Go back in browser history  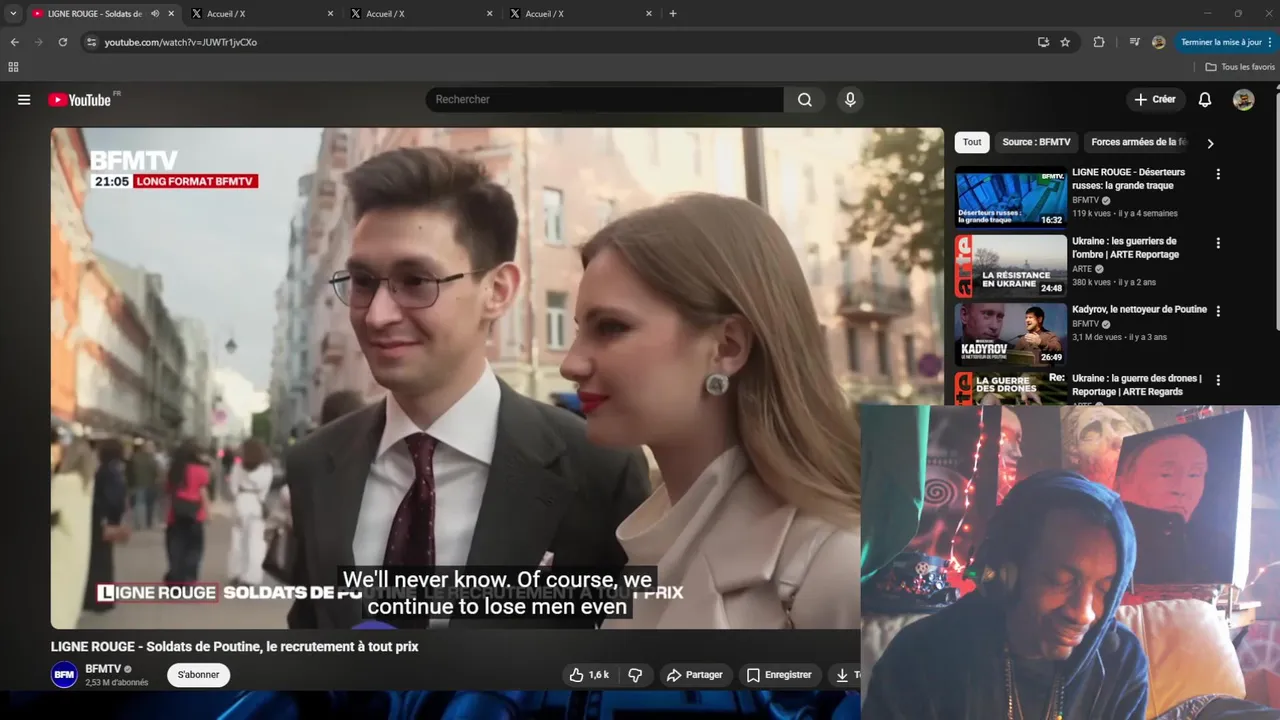[x=14, y=42]
